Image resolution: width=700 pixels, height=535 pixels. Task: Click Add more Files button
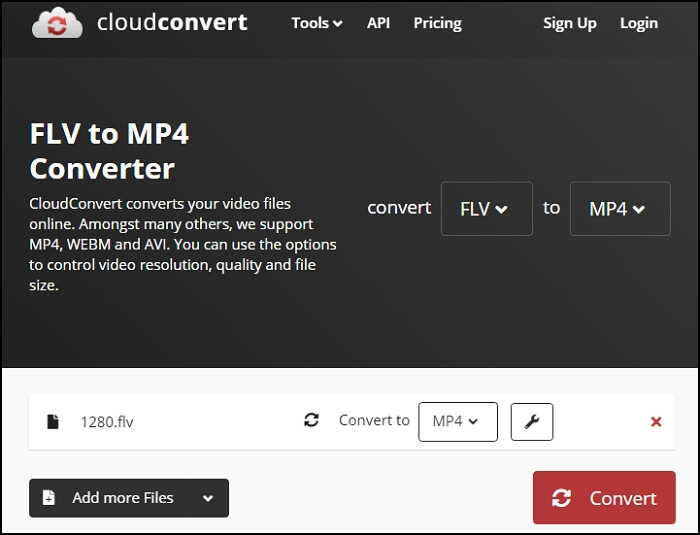click(x=129, y=498)
